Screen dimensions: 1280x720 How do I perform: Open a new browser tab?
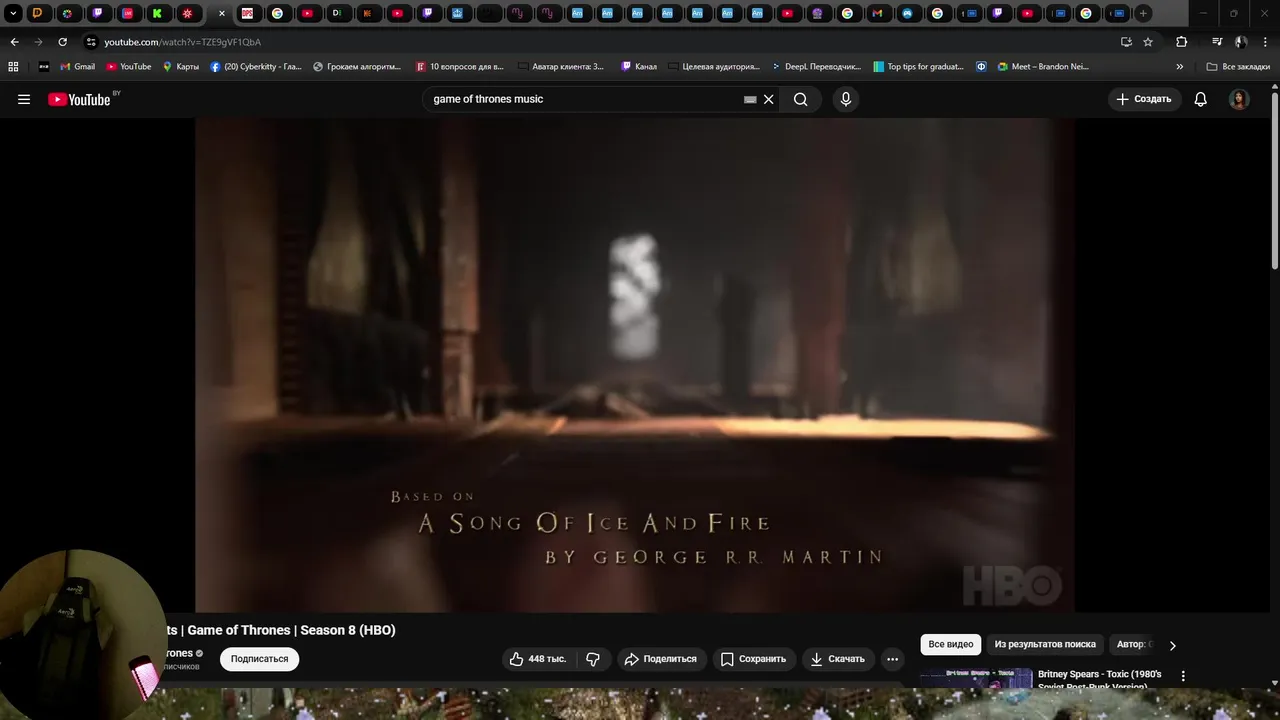click(1143, 13)
